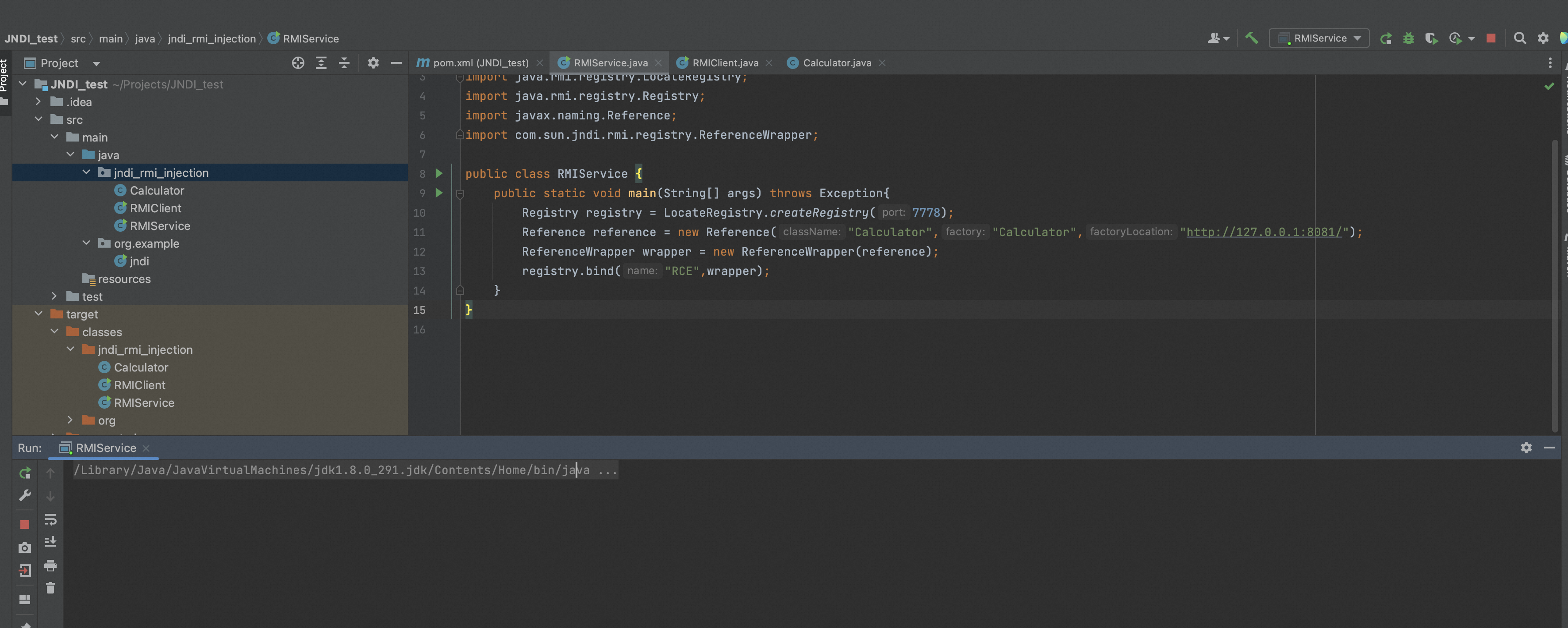
Task: Click the green inspection checkmark
Action: point(1549,86)
